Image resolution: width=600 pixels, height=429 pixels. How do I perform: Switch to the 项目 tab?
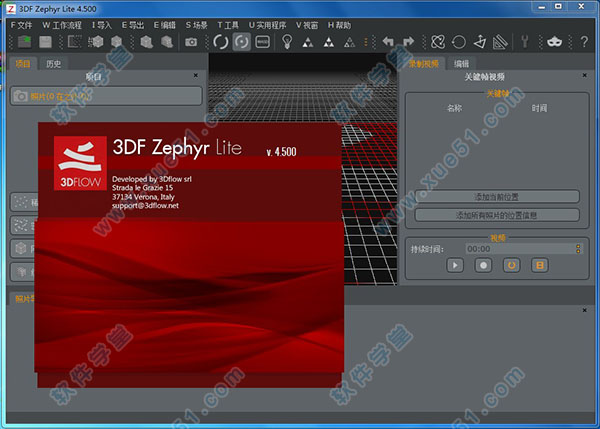(23, 64)
